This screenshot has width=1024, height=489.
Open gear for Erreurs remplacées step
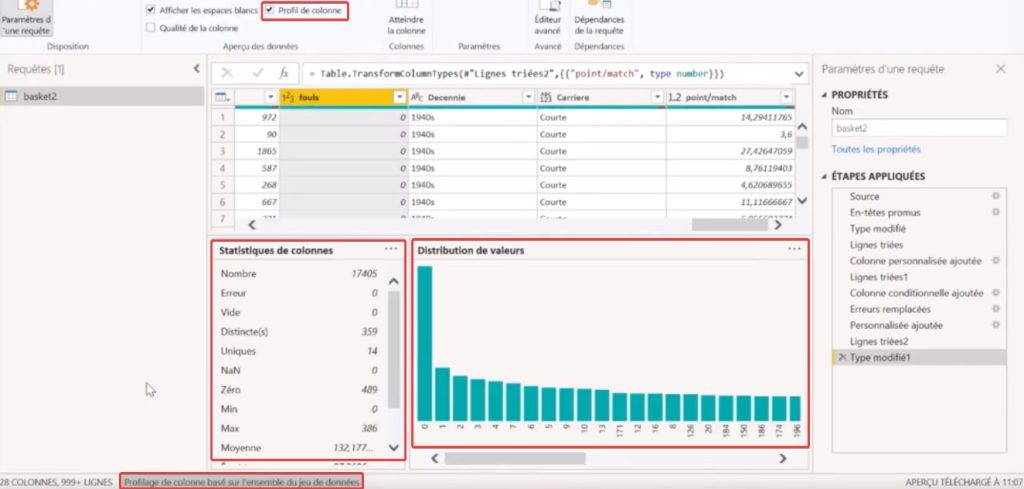coord(995,309)
